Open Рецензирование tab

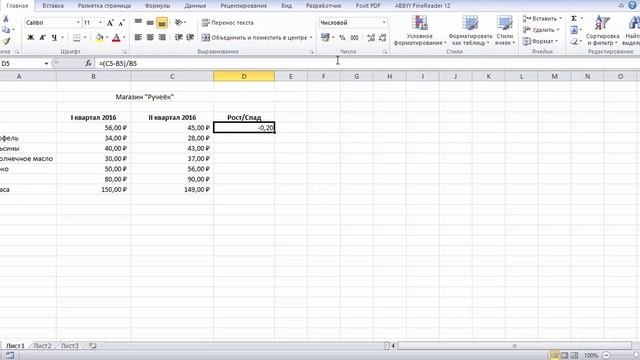click(x=244, y=6)
